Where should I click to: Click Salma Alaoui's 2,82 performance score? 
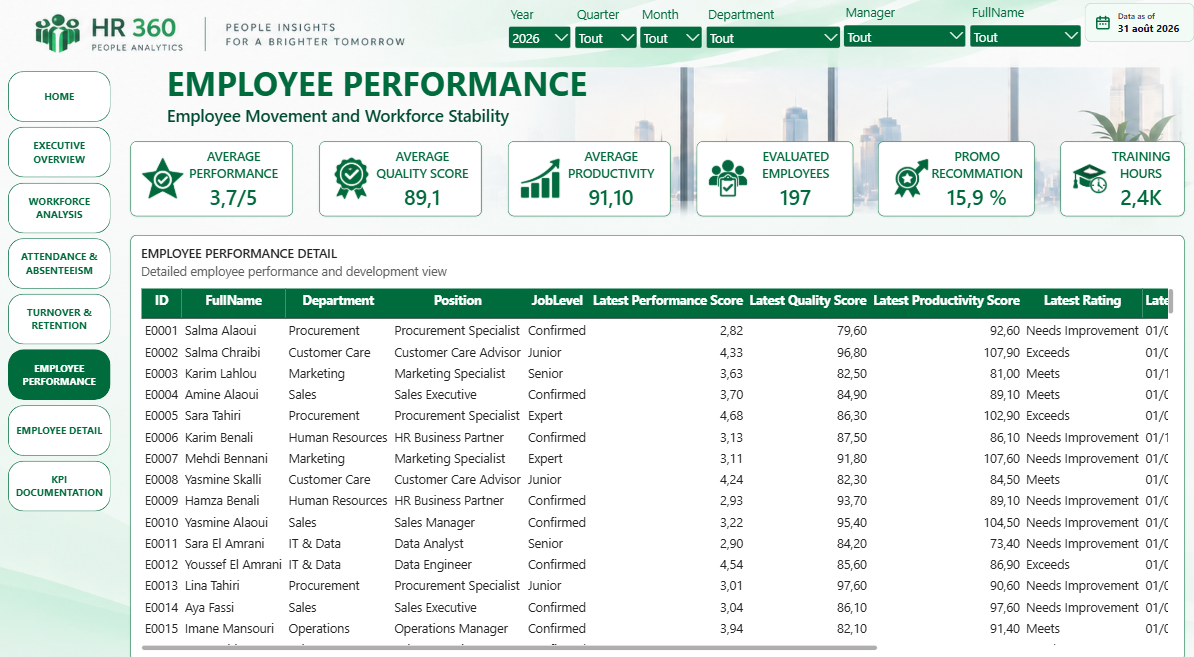click(x=731, y=330)
